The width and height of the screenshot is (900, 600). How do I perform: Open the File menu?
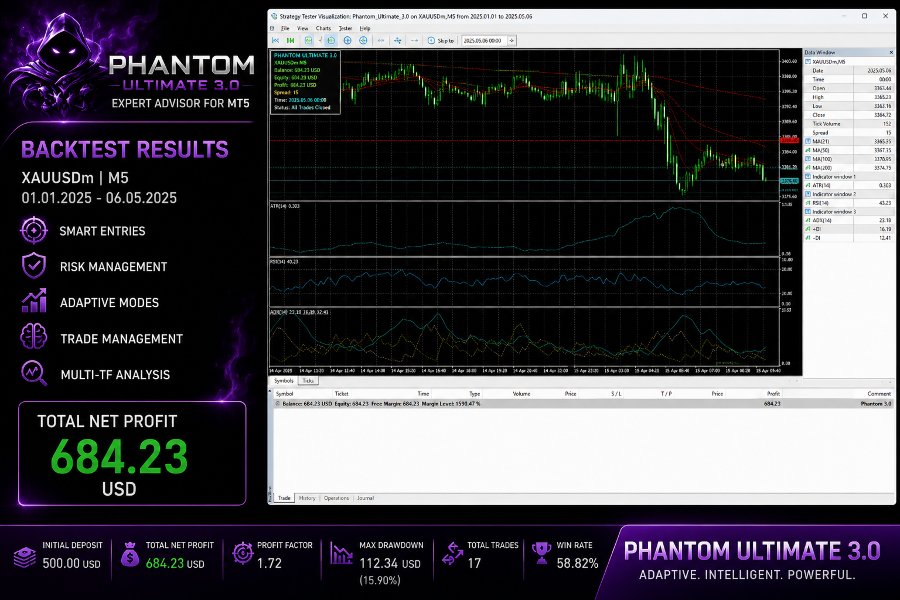coord(285,28)
